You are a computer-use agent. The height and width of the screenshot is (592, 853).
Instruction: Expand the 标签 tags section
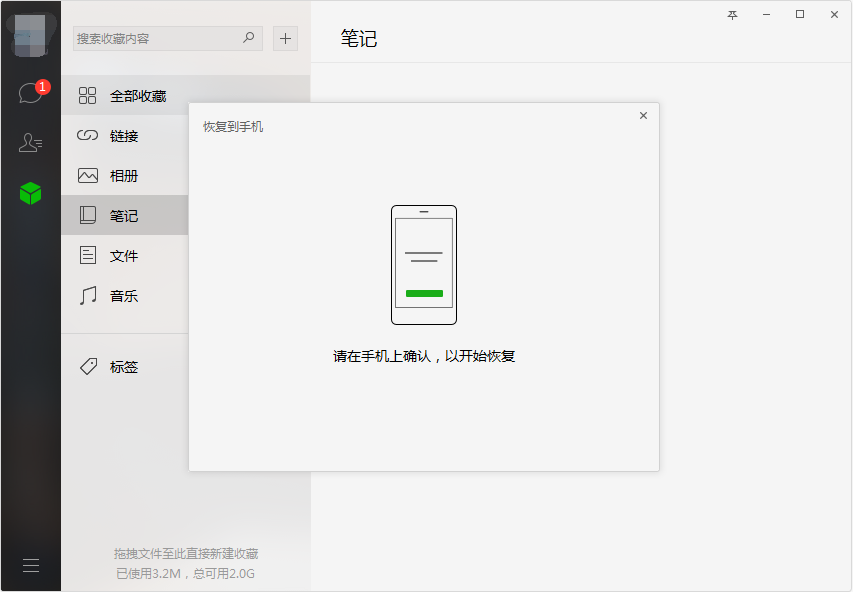125,367
